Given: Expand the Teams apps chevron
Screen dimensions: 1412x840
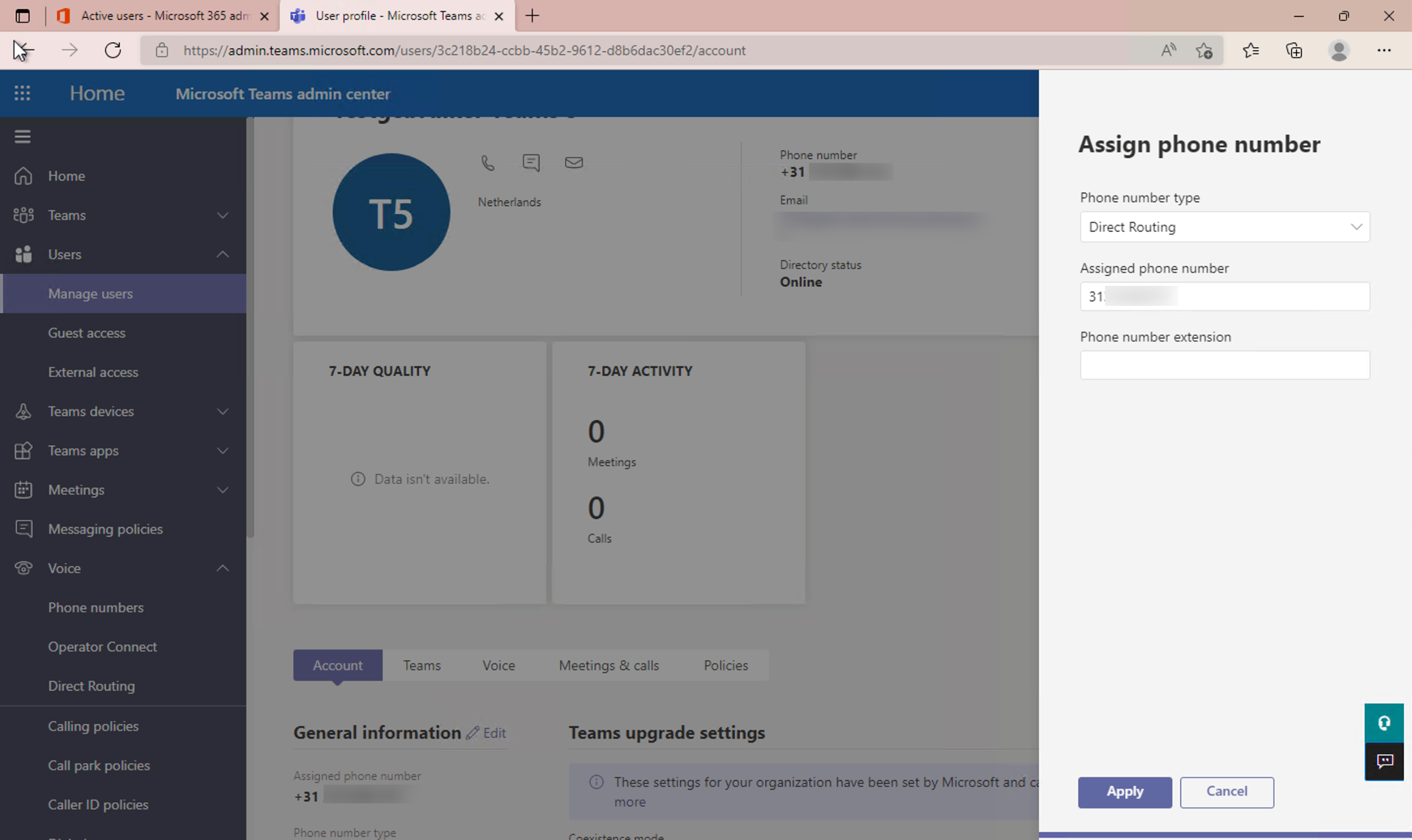Looking at the screenshot, I should tap(223, 450).
